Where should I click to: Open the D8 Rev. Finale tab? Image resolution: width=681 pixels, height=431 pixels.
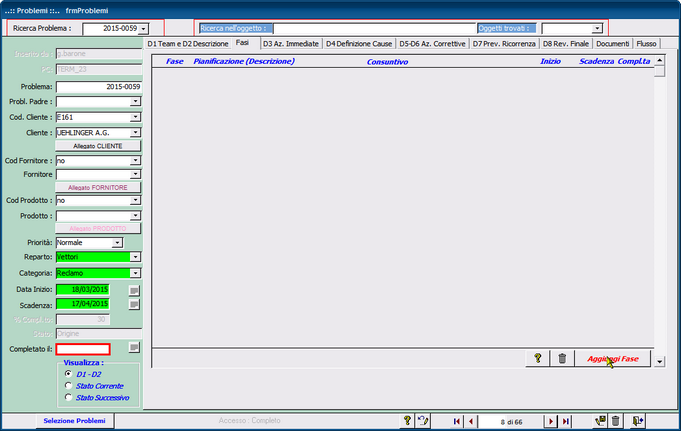(565, 44)
